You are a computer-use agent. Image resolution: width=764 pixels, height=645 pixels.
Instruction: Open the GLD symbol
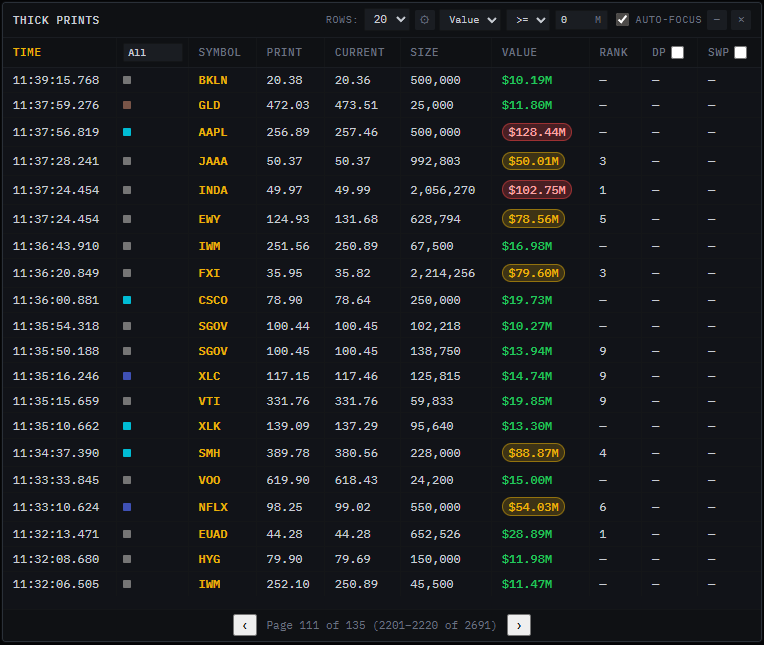click(210, 105)
